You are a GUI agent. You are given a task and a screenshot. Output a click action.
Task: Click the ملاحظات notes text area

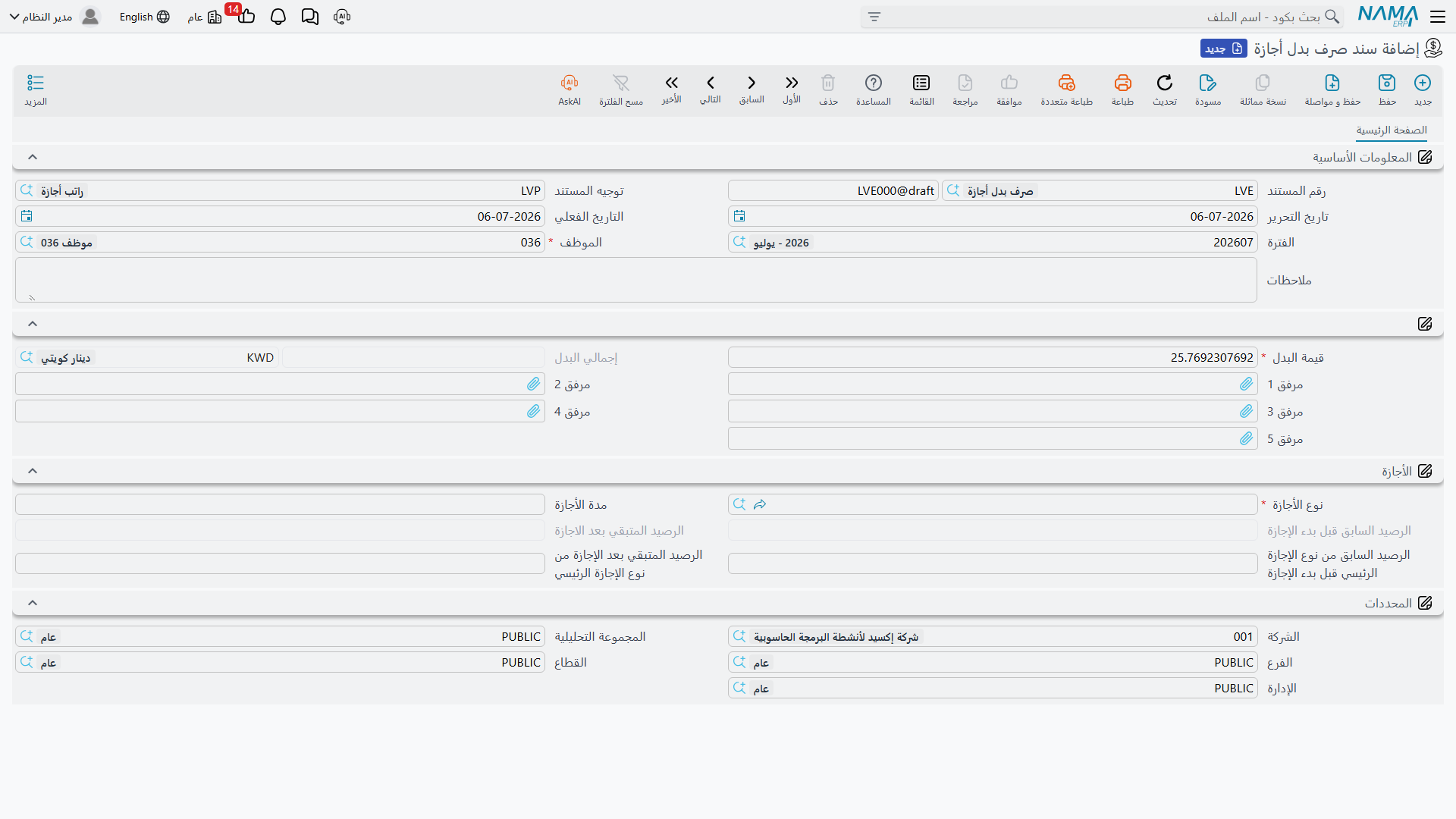point(636,281)
